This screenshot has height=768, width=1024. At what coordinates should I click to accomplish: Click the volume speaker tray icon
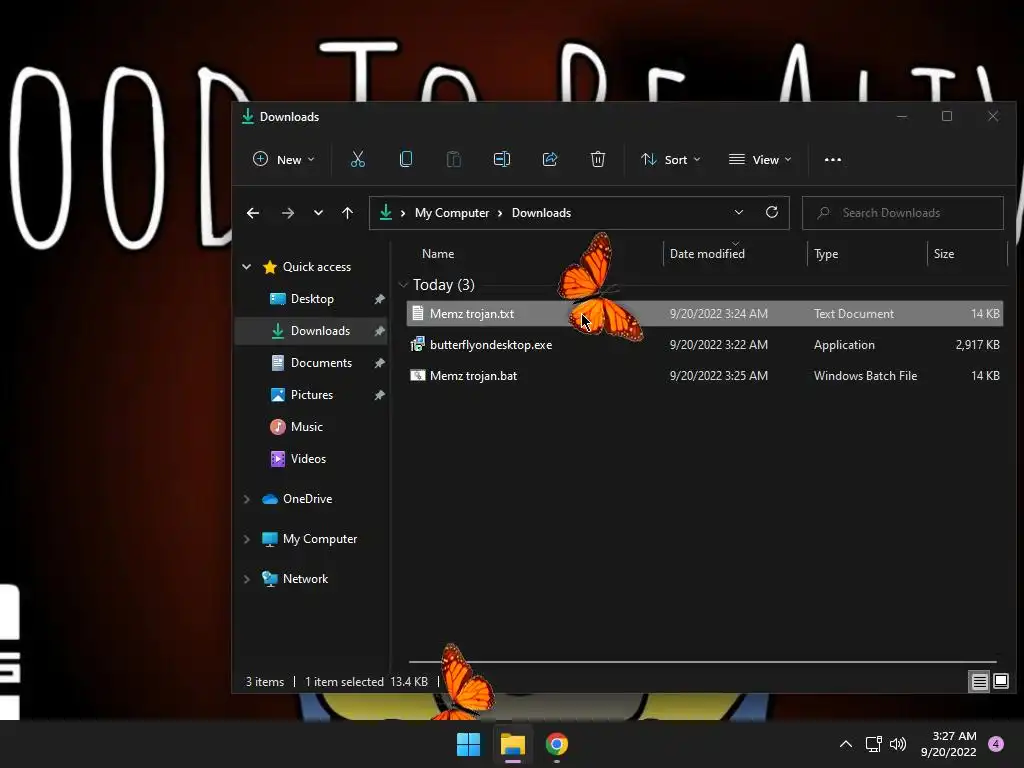(x=898, y=744)
